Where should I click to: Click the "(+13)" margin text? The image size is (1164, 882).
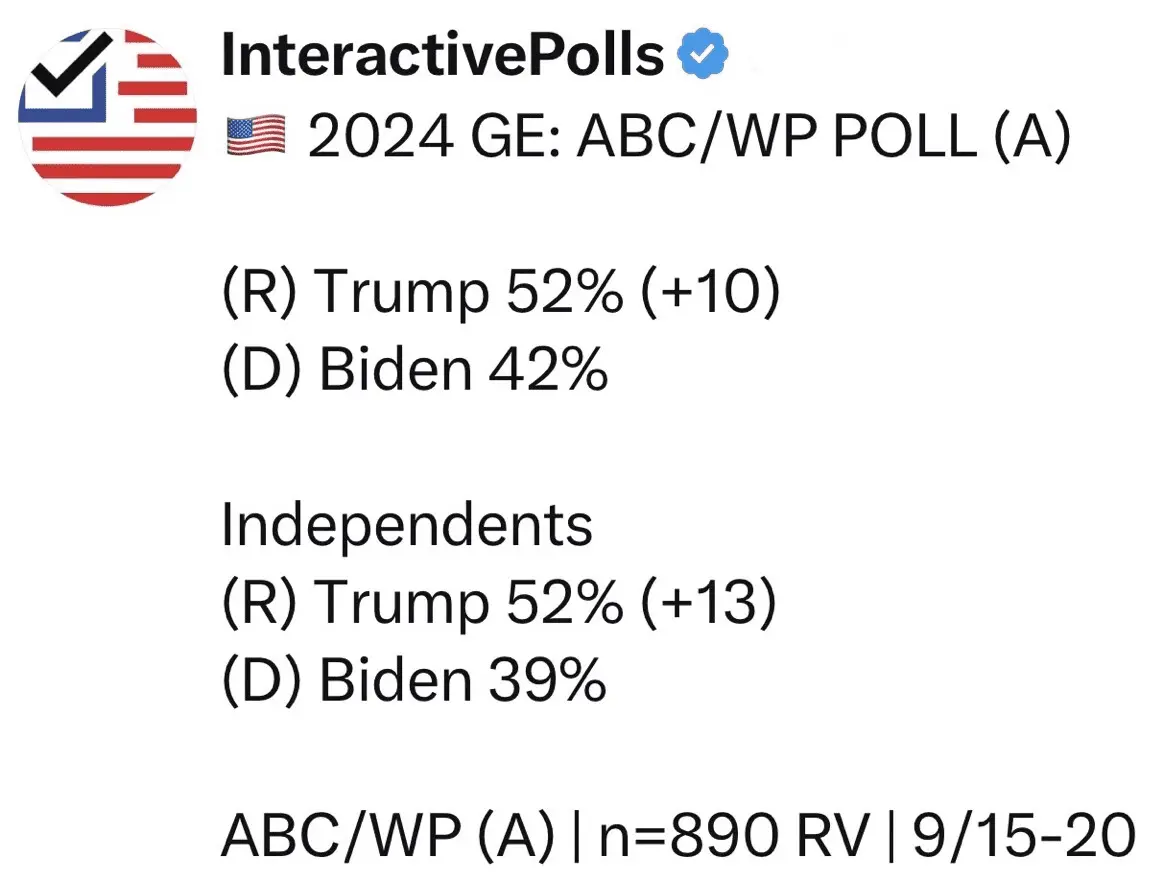(x=710, y=603)
